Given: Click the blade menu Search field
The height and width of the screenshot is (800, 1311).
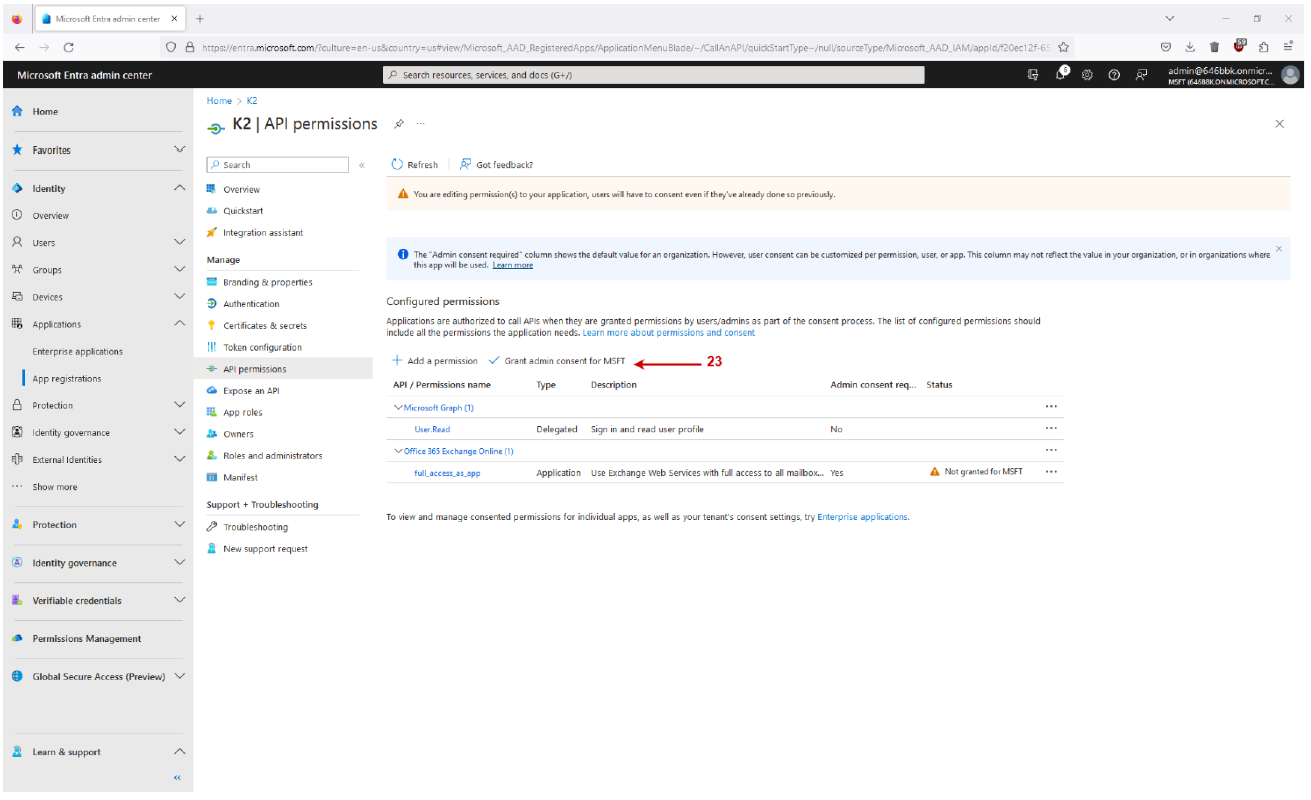Looking at the screenshot, I should 278,165.
